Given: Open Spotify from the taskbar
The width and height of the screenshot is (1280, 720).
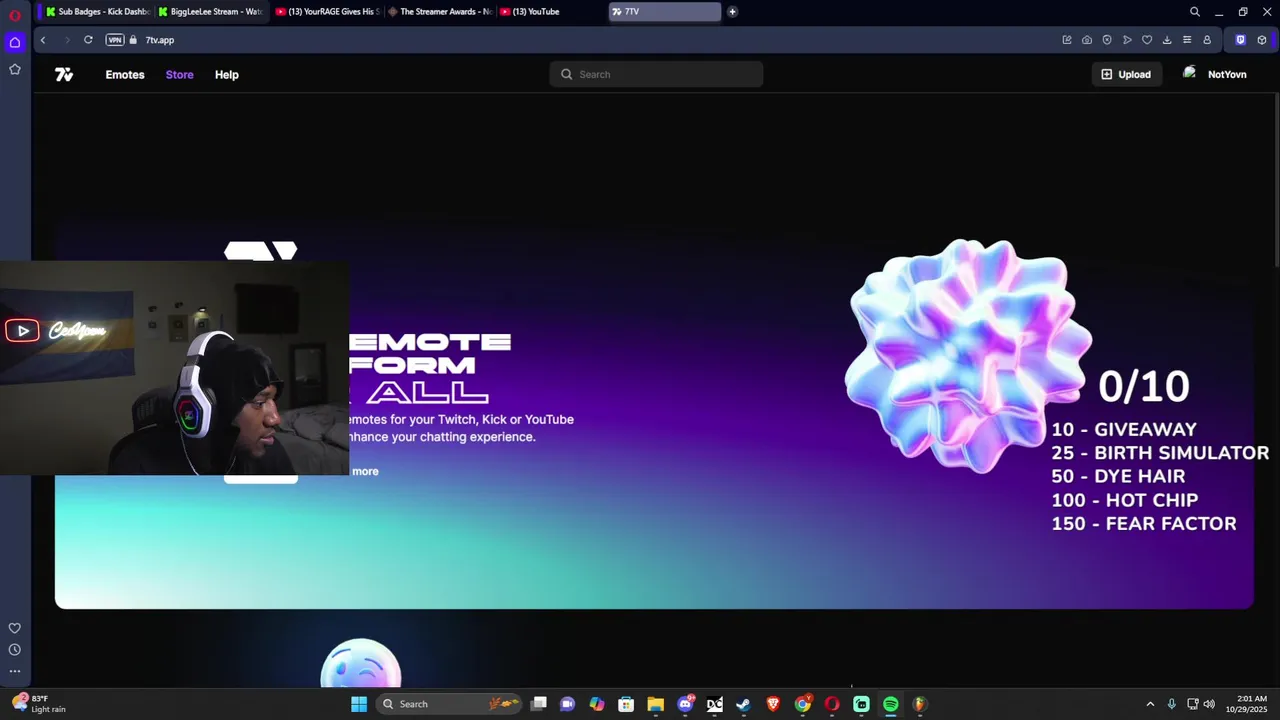Looking at the screenshot, I should pos(890,704).
